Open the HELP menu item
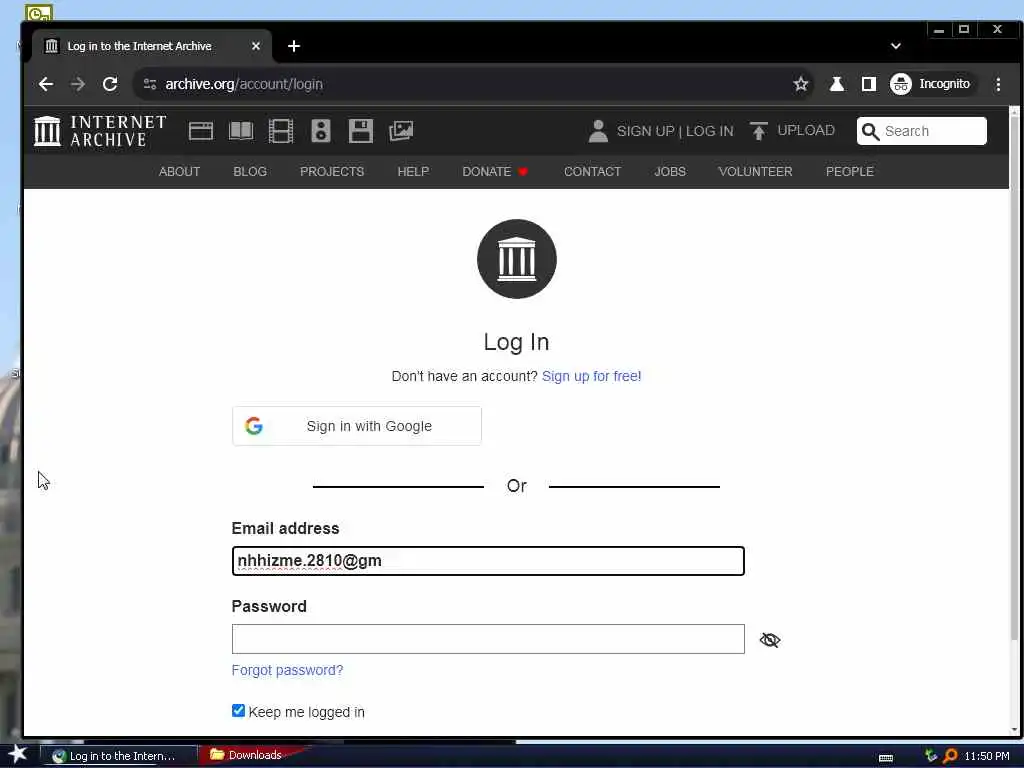Viewport: 1024px width, 768px height. pos(413,171)
